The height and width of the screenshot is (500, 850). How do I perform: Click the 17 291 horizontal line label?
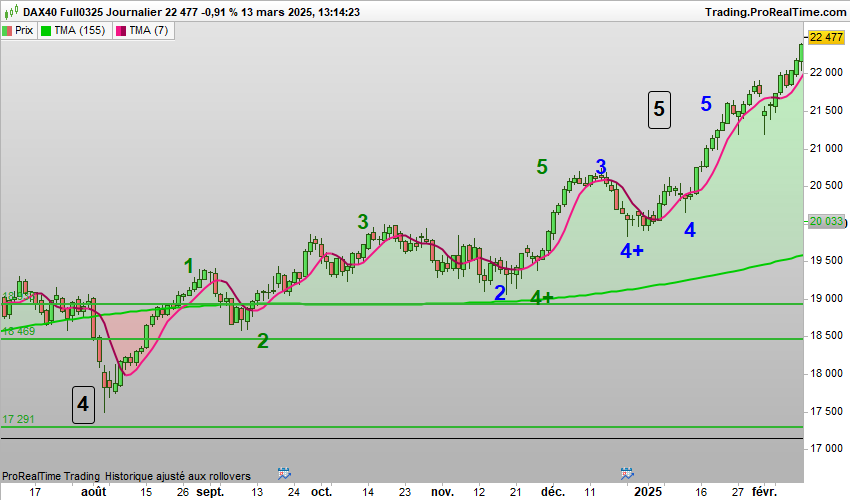18,419
